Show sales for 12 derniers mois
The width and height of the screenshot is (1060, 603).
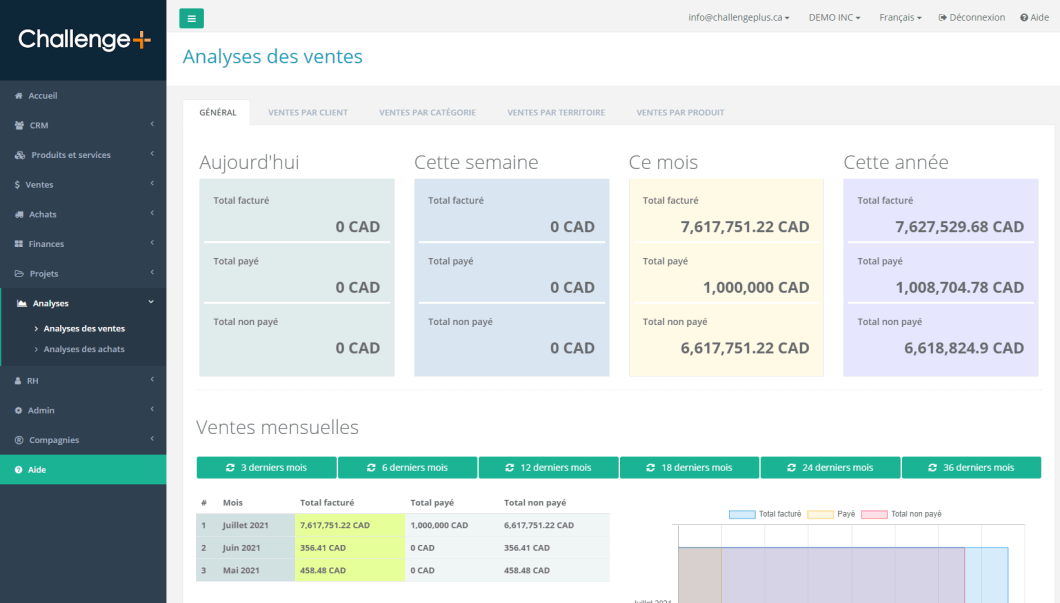(548, 468)
